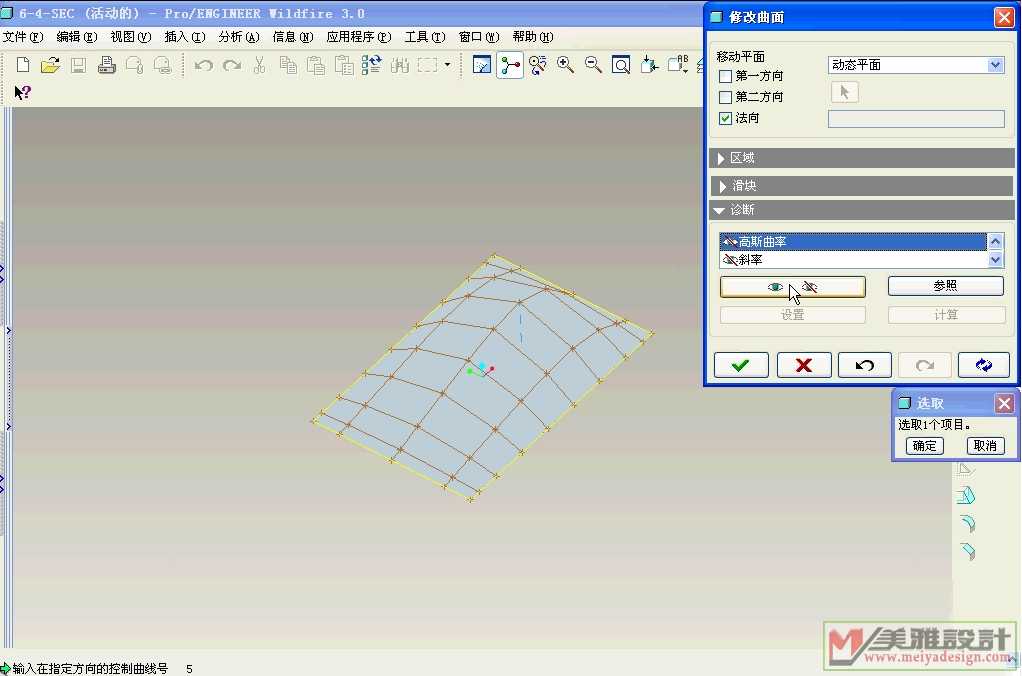Click the Copy icon
Viewport: 1022px width, 676px height.
(287, 65)
